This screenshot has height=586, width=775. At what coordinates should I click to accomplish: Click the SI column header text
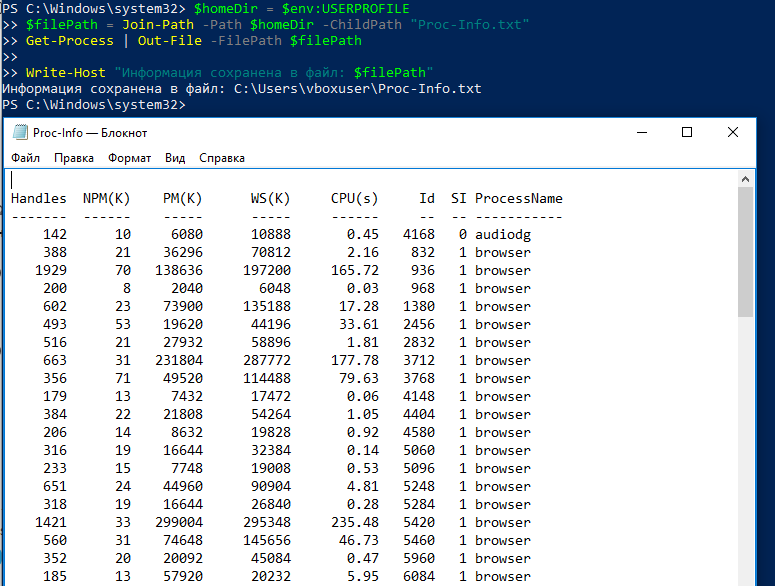coord(459,199)
